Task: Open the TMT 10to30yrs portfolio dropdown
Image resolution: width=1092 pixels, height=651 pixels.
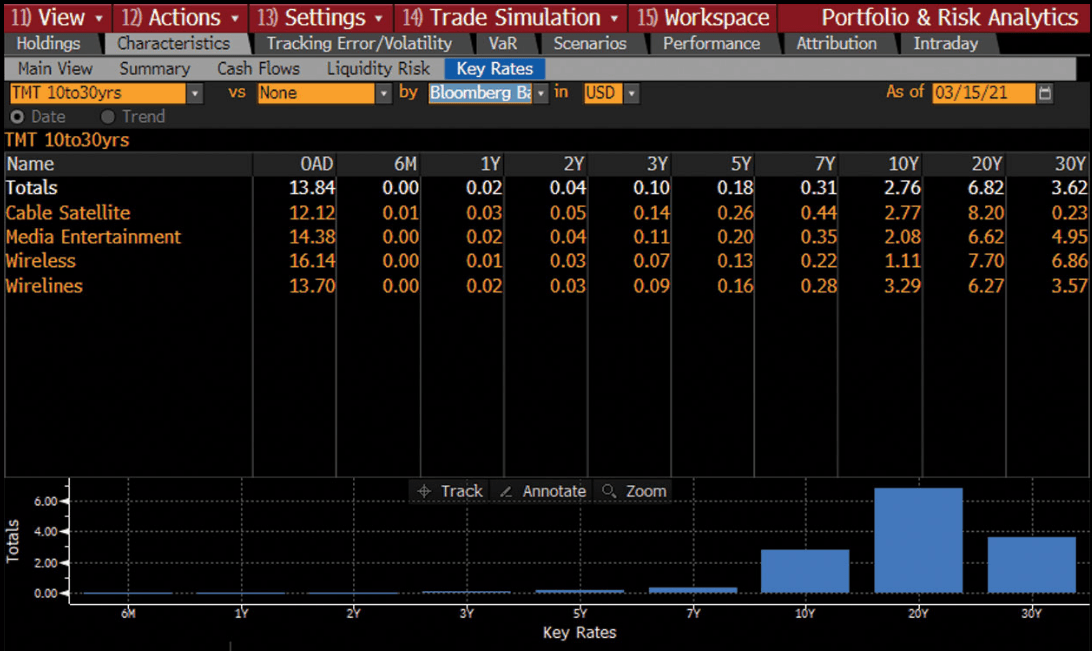Action: [x=194, y=92]
